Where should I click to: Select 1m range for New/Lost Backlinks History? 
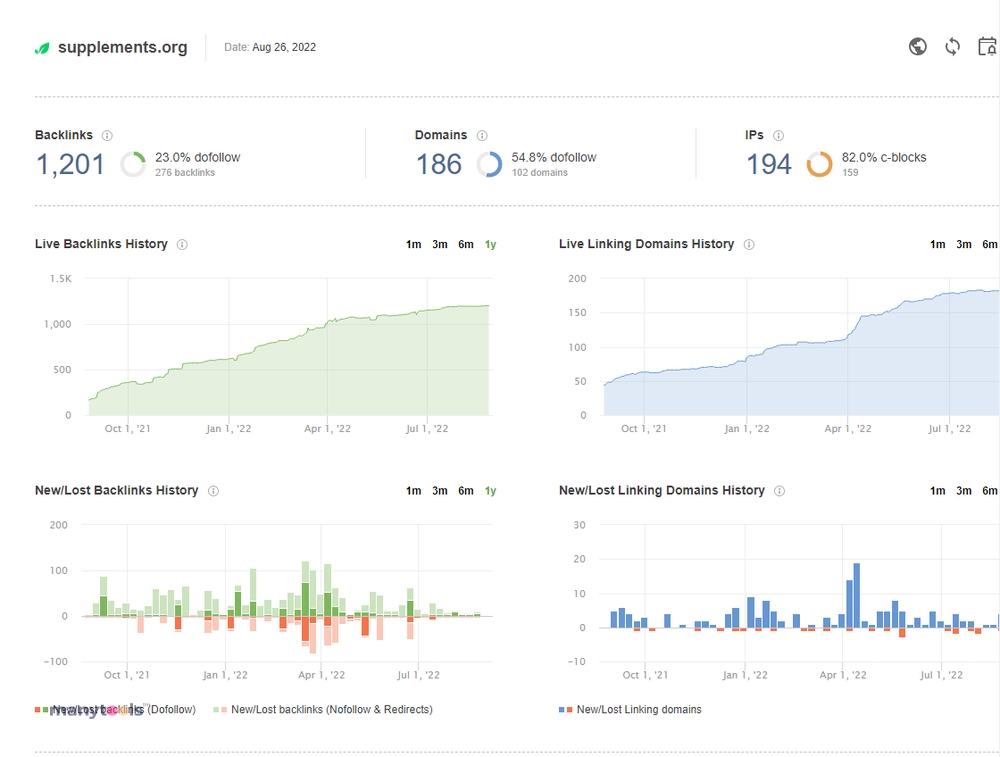(413, 490)
